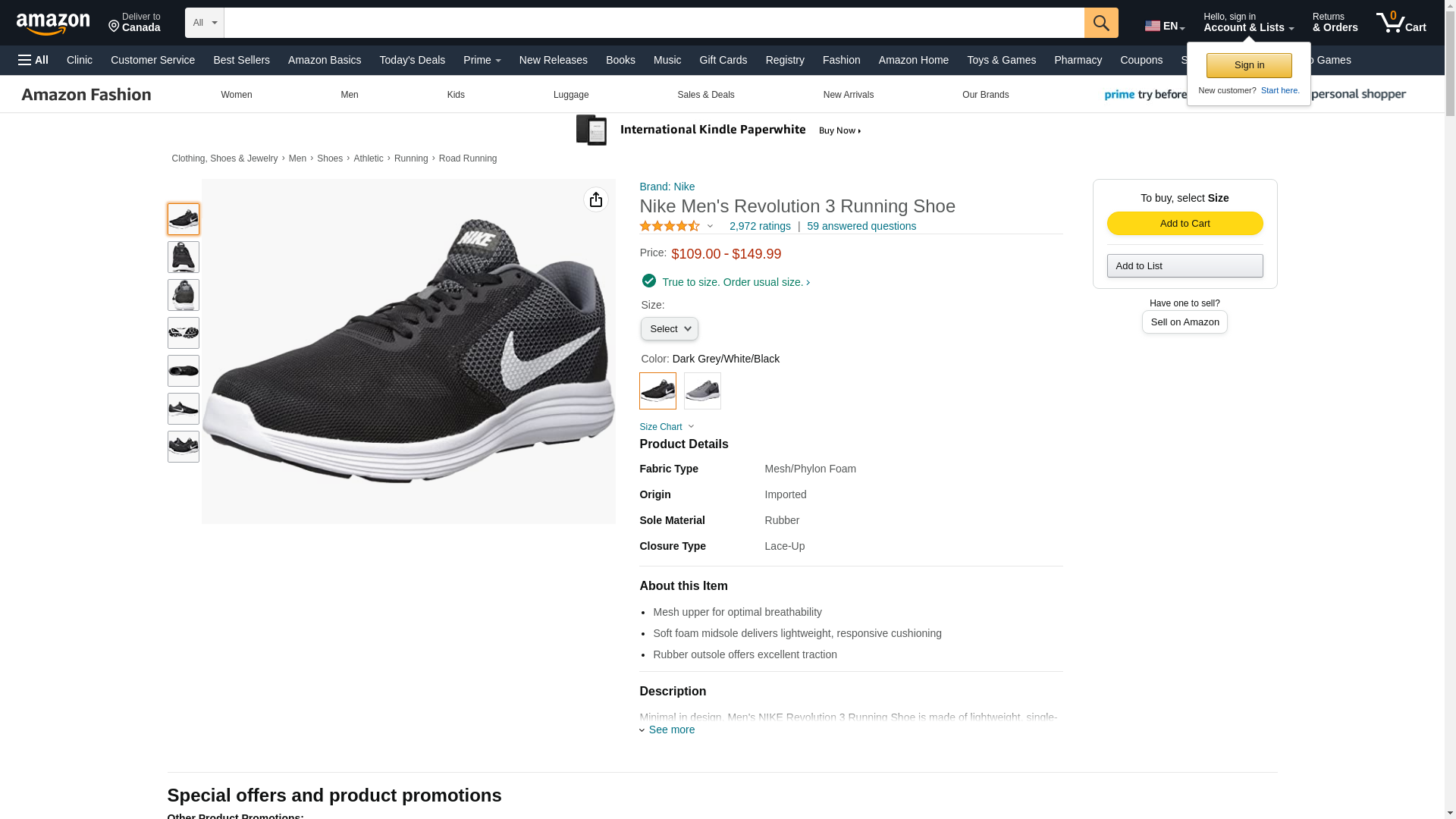Expand the EN language selector
1456x819 pixels.
pyautogui.click(x=1165, y=26)
